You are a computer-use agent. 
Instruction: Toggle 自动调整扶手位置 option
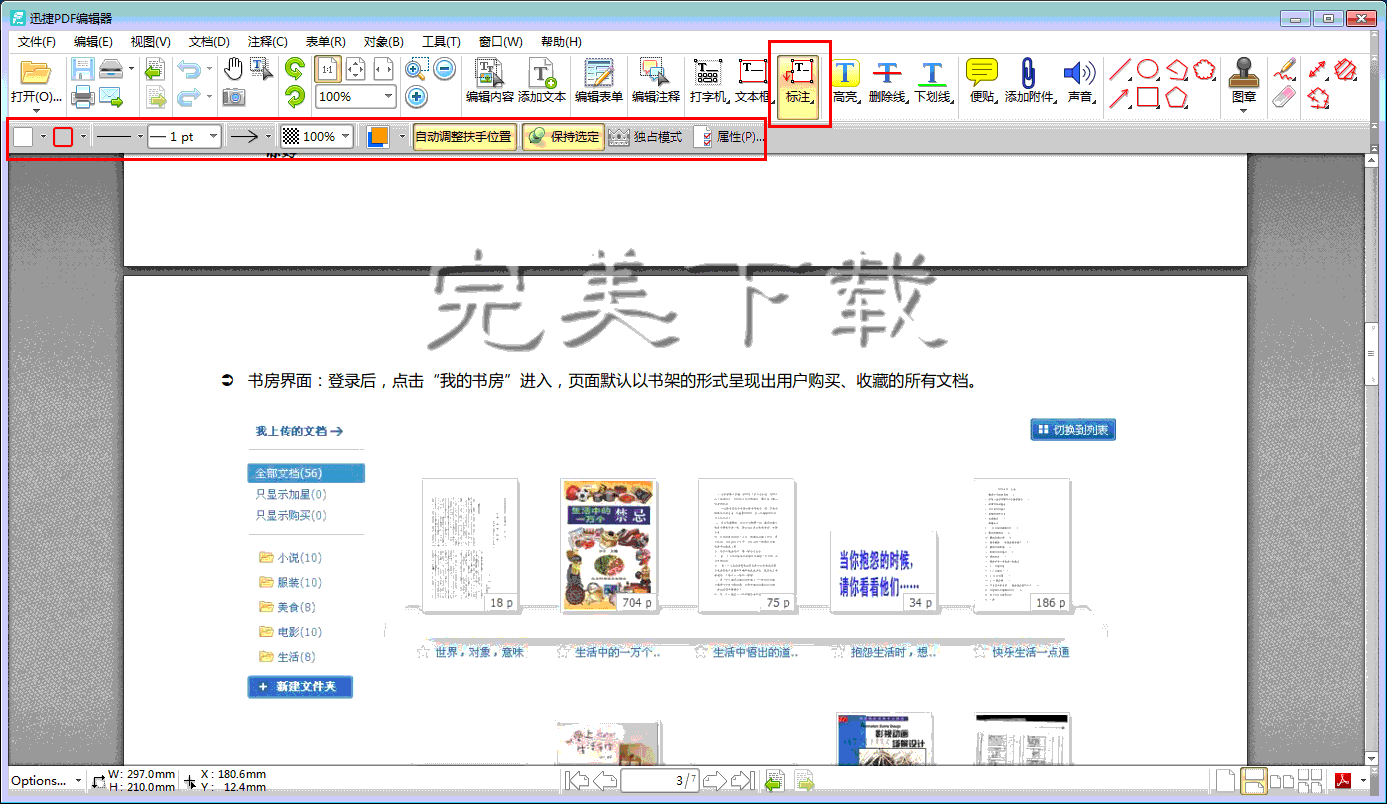coord(465,137)
